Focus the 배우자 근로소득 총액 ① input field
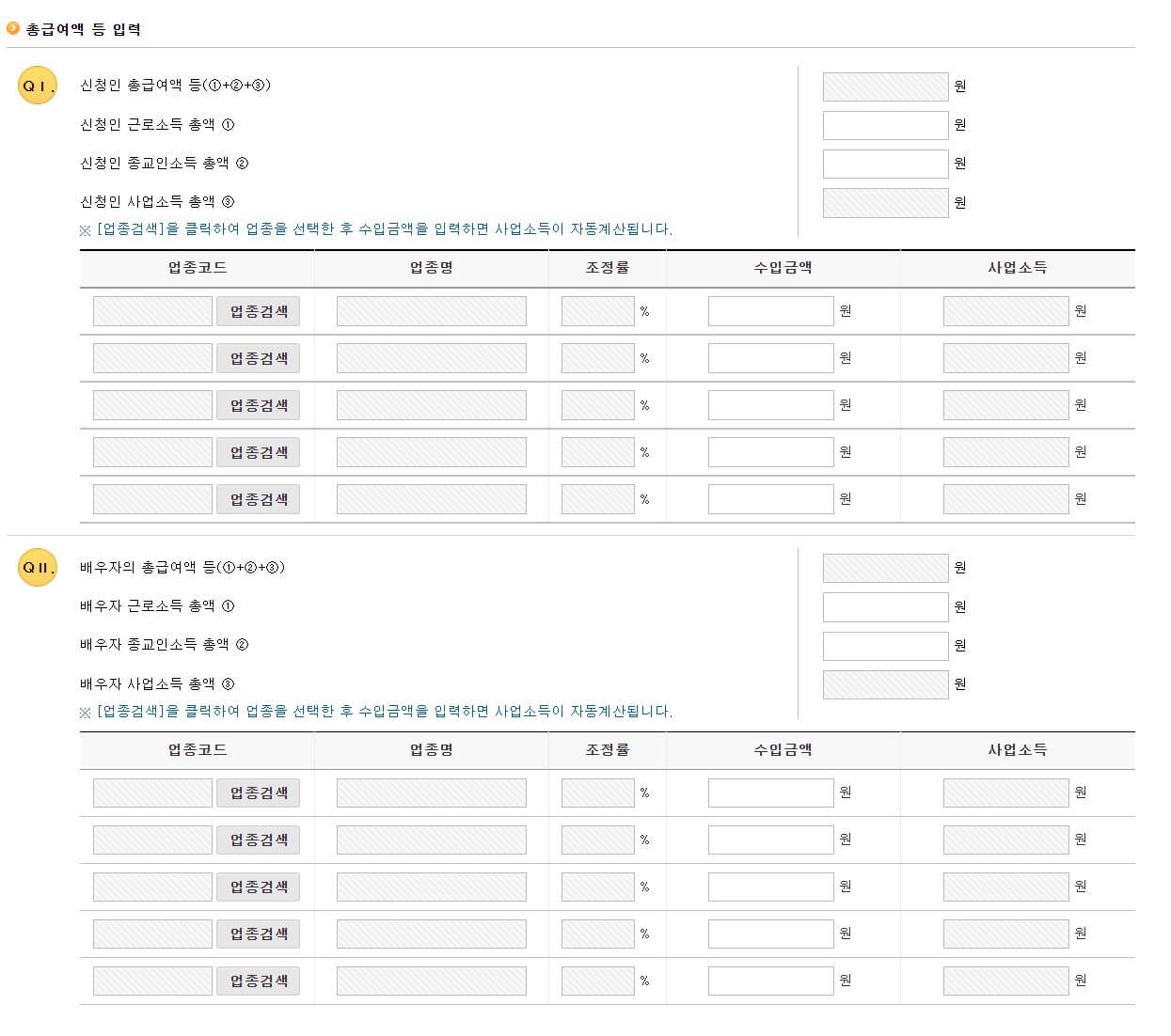Image resolution: width=1171 pixels, height=1036 pixels. (885, 607)
